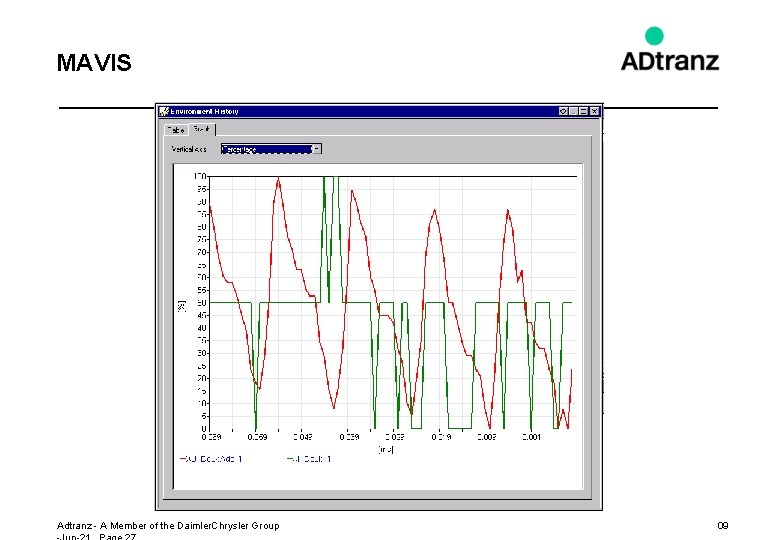Switch to the Table tab

[176, 130]
